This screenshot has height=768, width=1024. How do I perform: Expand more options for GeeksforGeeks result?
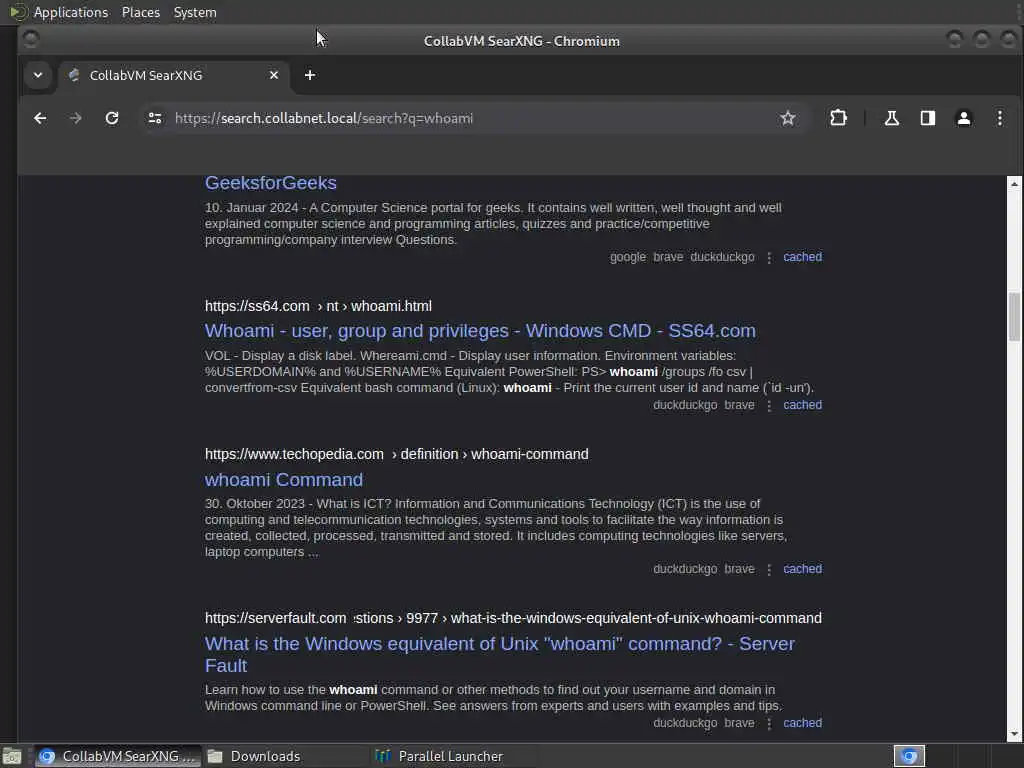(x=769, y=257)
